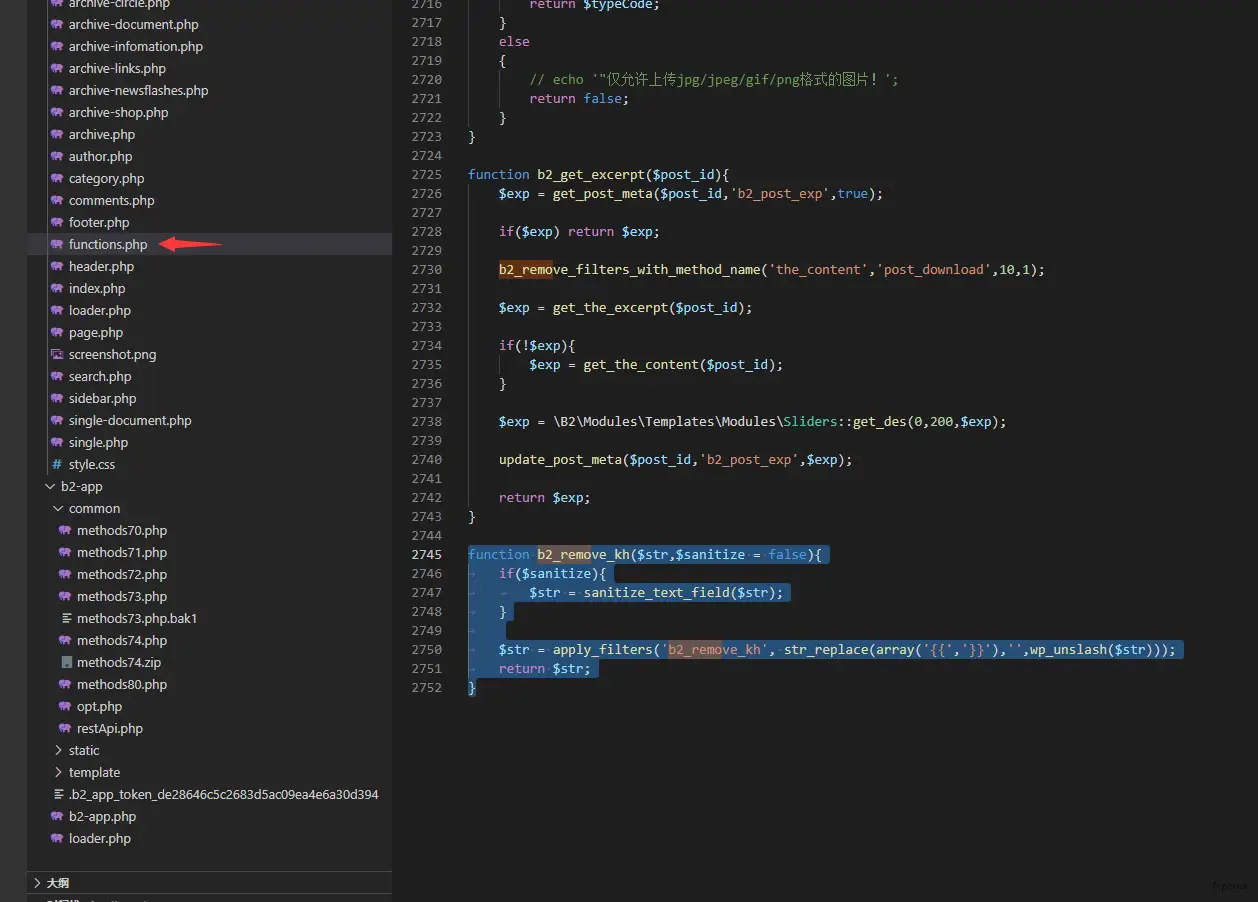Click wp_unslash call on line 2750
The width and height of the screenshot is (1258, 902).
click(1067, 649)
